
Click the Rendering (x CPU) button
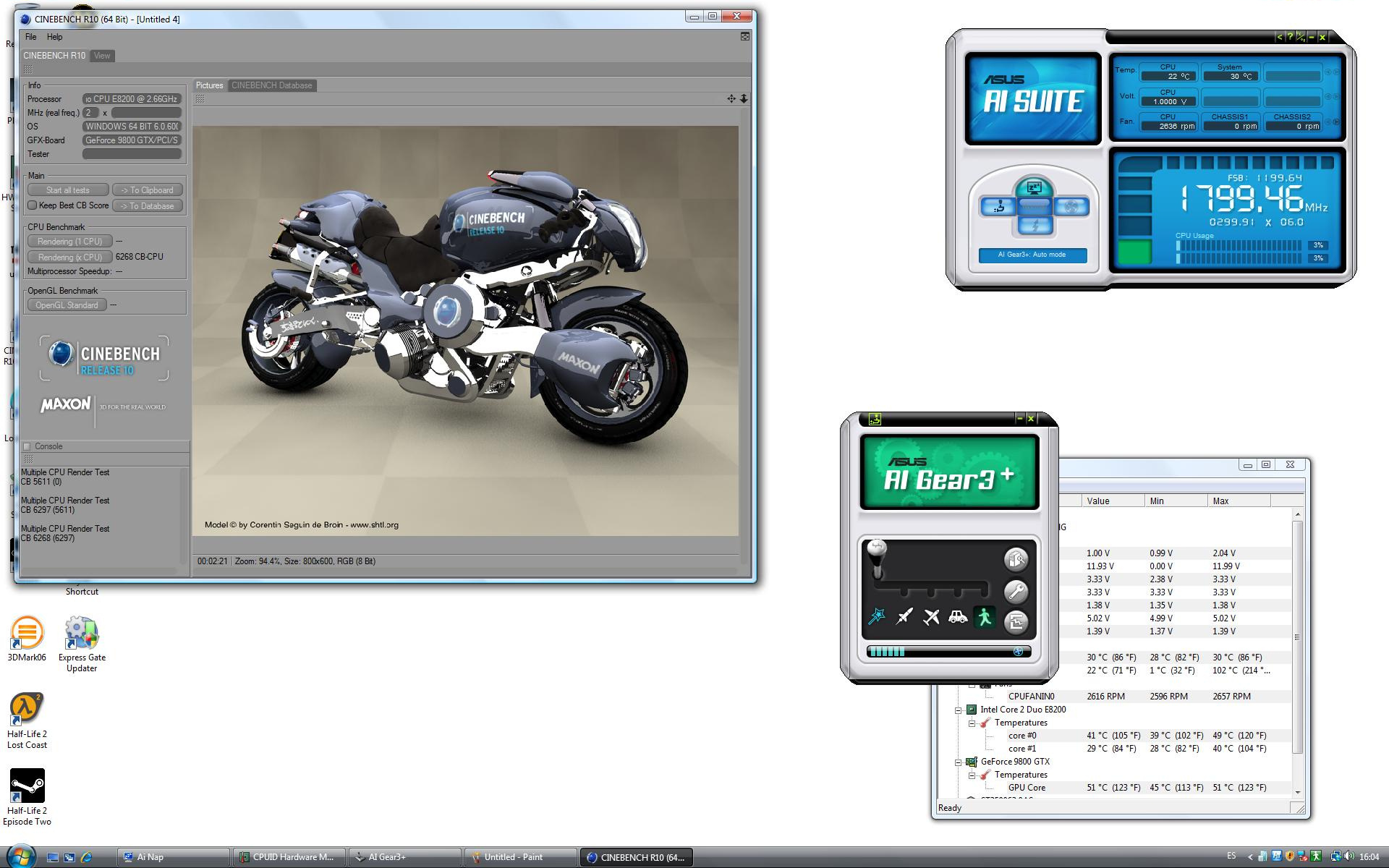pyautogui.click(x=69, y=257)
